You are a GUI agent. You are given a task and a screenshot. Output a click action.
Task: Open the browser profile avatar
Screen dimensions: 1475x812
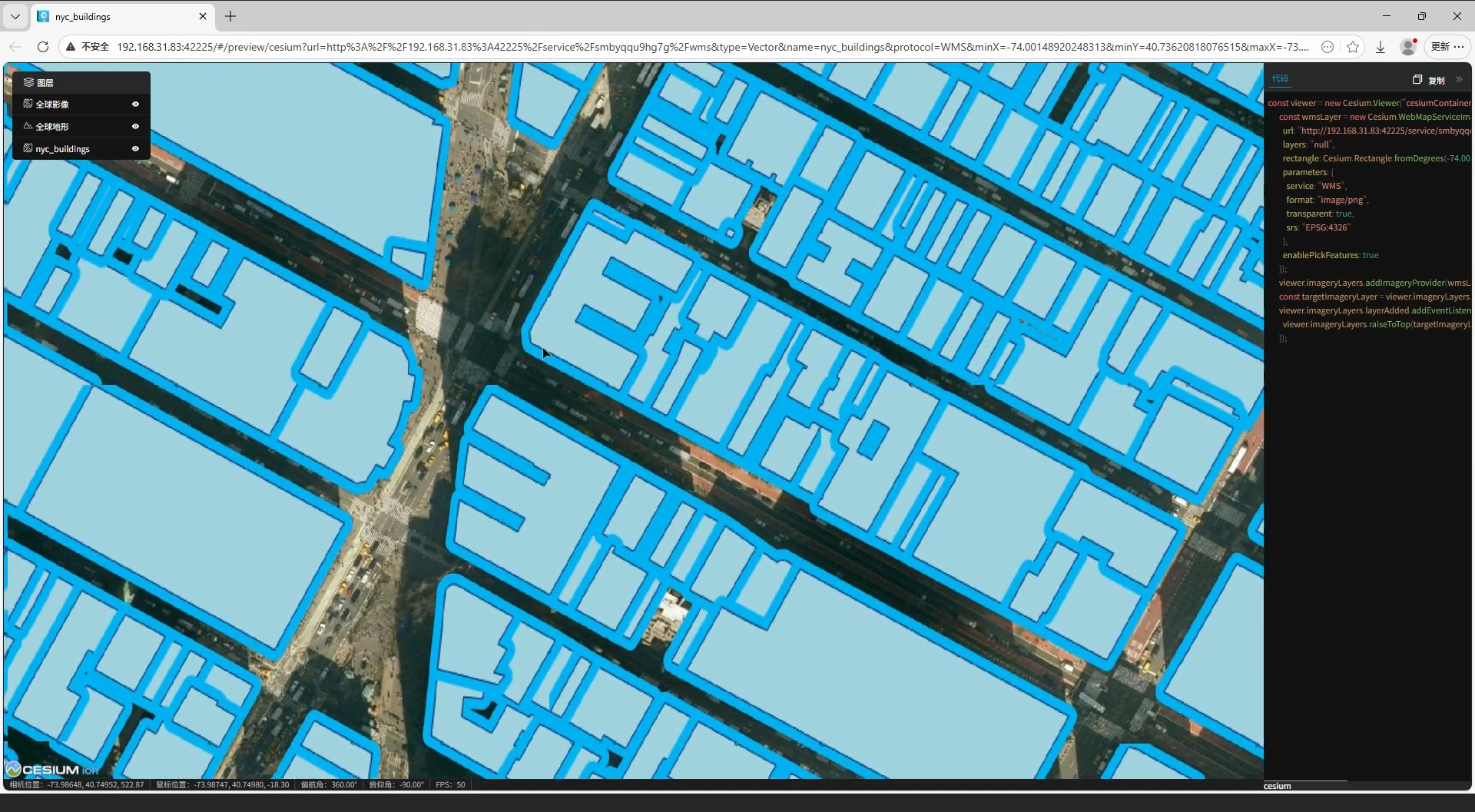click(x=1407, y=47)
